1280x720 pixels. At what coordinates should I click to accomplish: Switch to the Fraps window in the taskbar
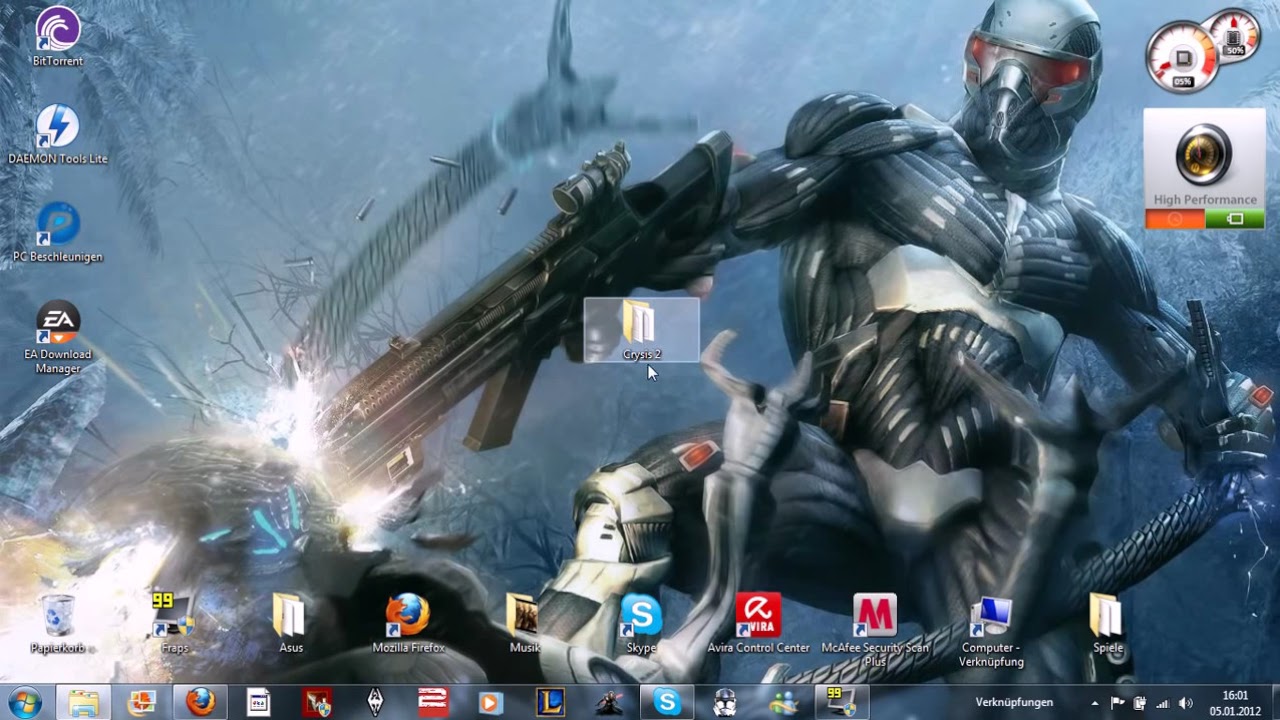(842, 702)
